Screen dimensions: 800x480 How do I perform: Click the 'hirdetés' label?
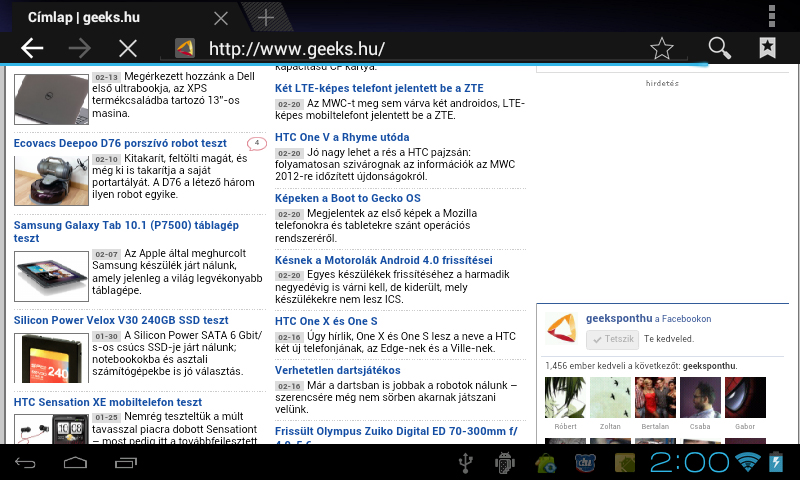pos(662,83)
